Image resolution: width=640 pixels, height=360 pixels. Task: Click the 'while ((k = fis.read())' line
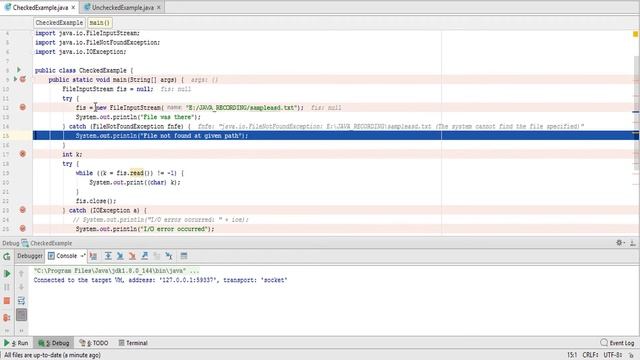(x=129, y=173)
